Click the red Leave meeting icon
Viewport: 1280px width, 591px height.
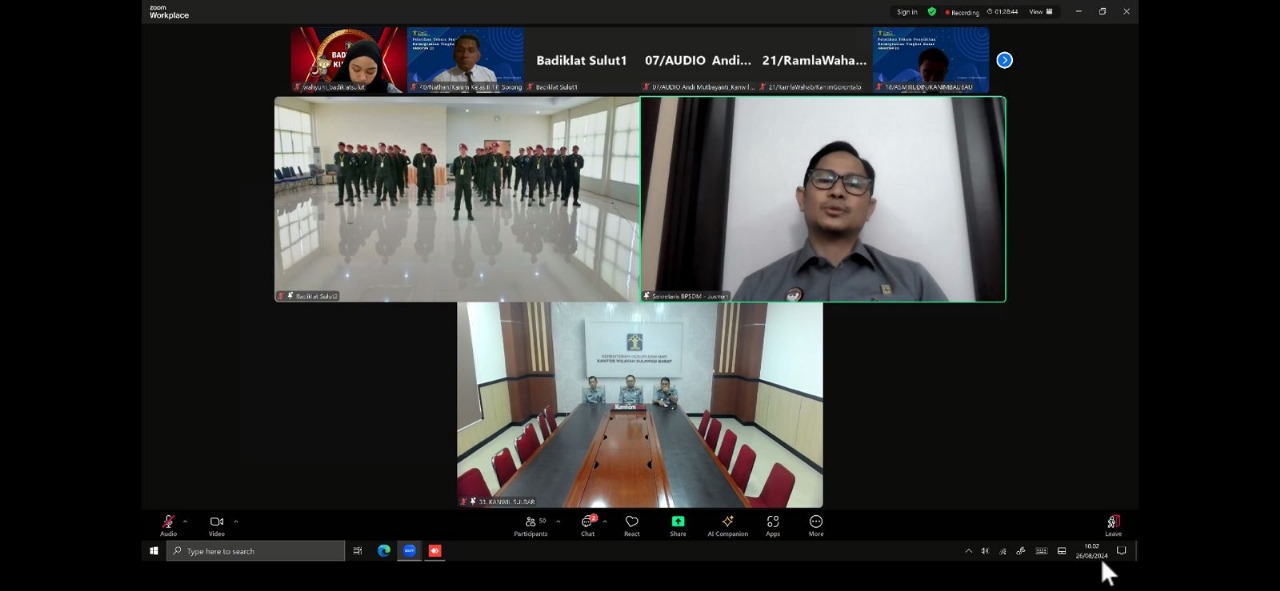tap(1113, 522)
